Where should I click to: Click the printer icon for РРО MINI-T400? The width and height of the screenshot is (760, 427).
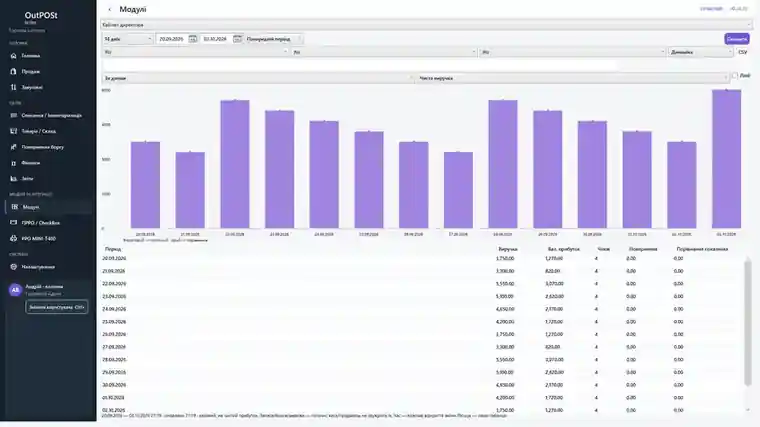[14, 238]
